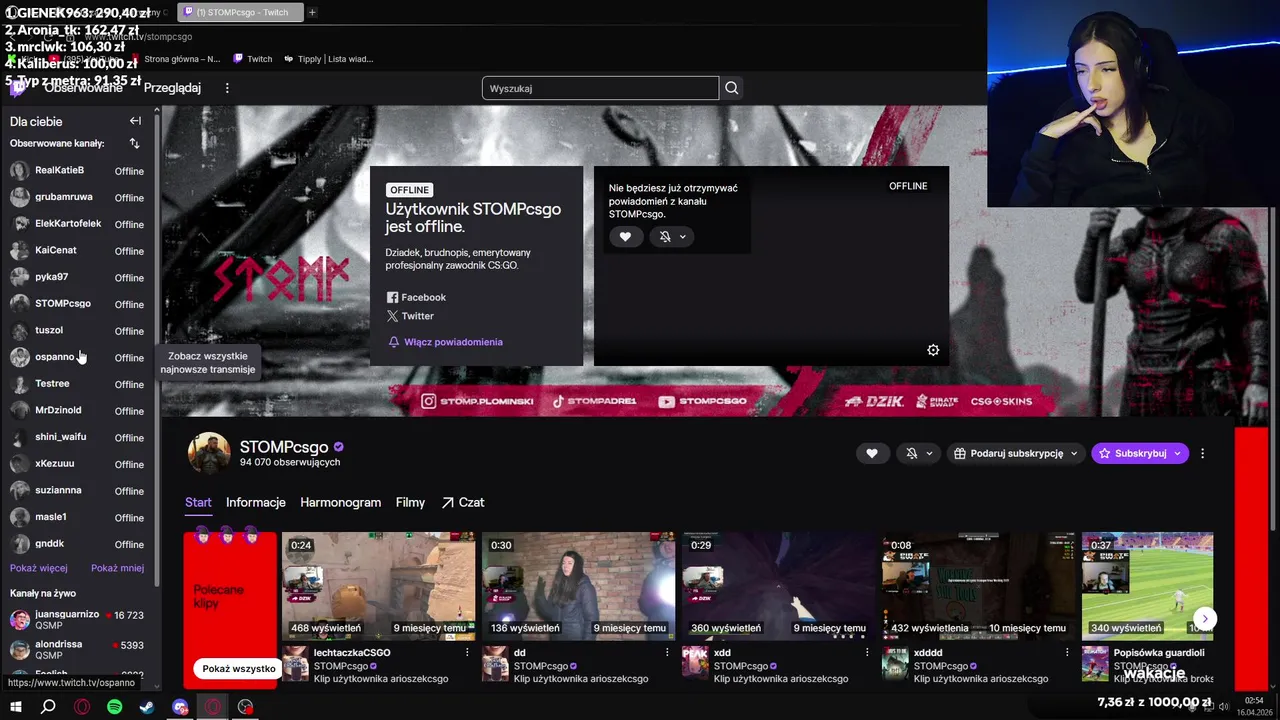Open STOMPcsgo Facebook link
This screenshot has height=720, width=1280.
click(416, 297)
